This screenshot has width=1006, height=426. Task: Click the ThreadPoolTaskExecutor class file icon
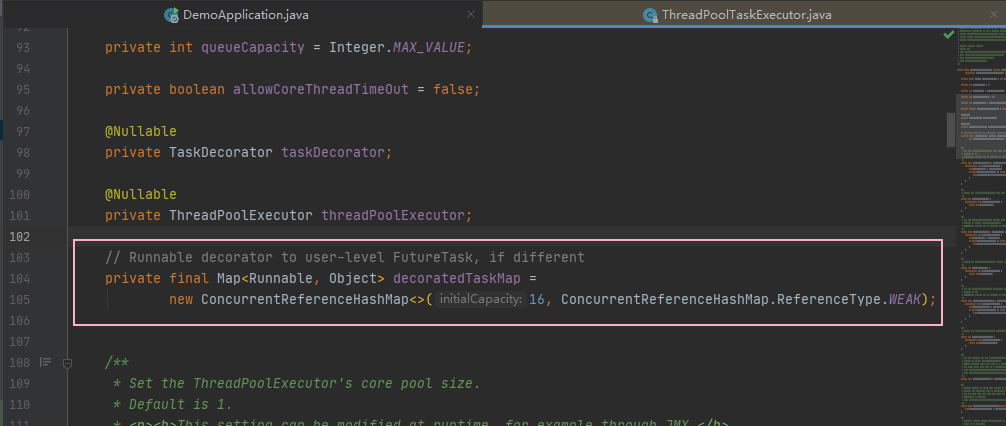pyautogui.click(x=651, y=15)
